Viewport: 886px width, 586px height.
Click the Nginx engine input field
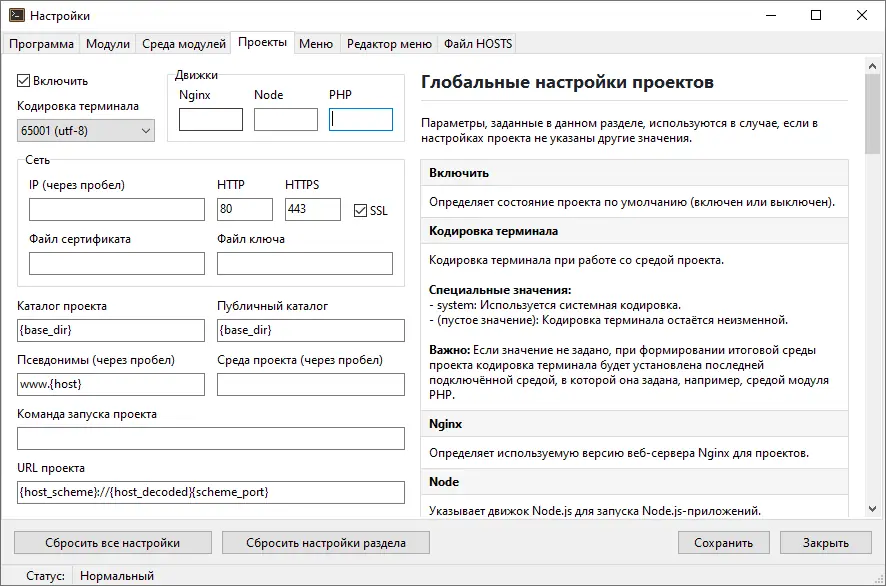point(211,120)
